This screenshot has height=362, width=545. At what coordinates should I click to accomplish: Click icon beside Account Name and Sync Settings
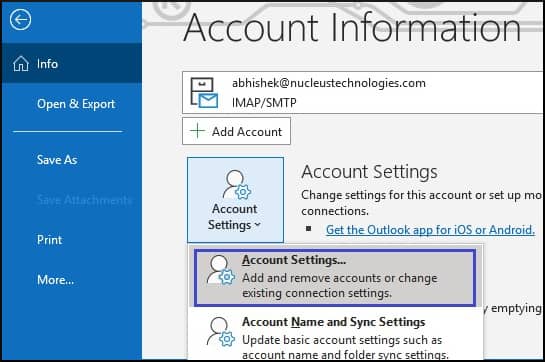pyautogui.click(x=221, y=332)
